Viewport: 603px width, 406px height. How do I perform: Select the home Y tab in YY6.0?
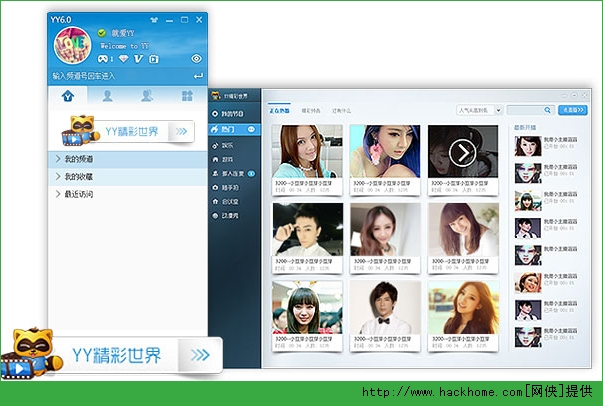click(x=68, y=95)
